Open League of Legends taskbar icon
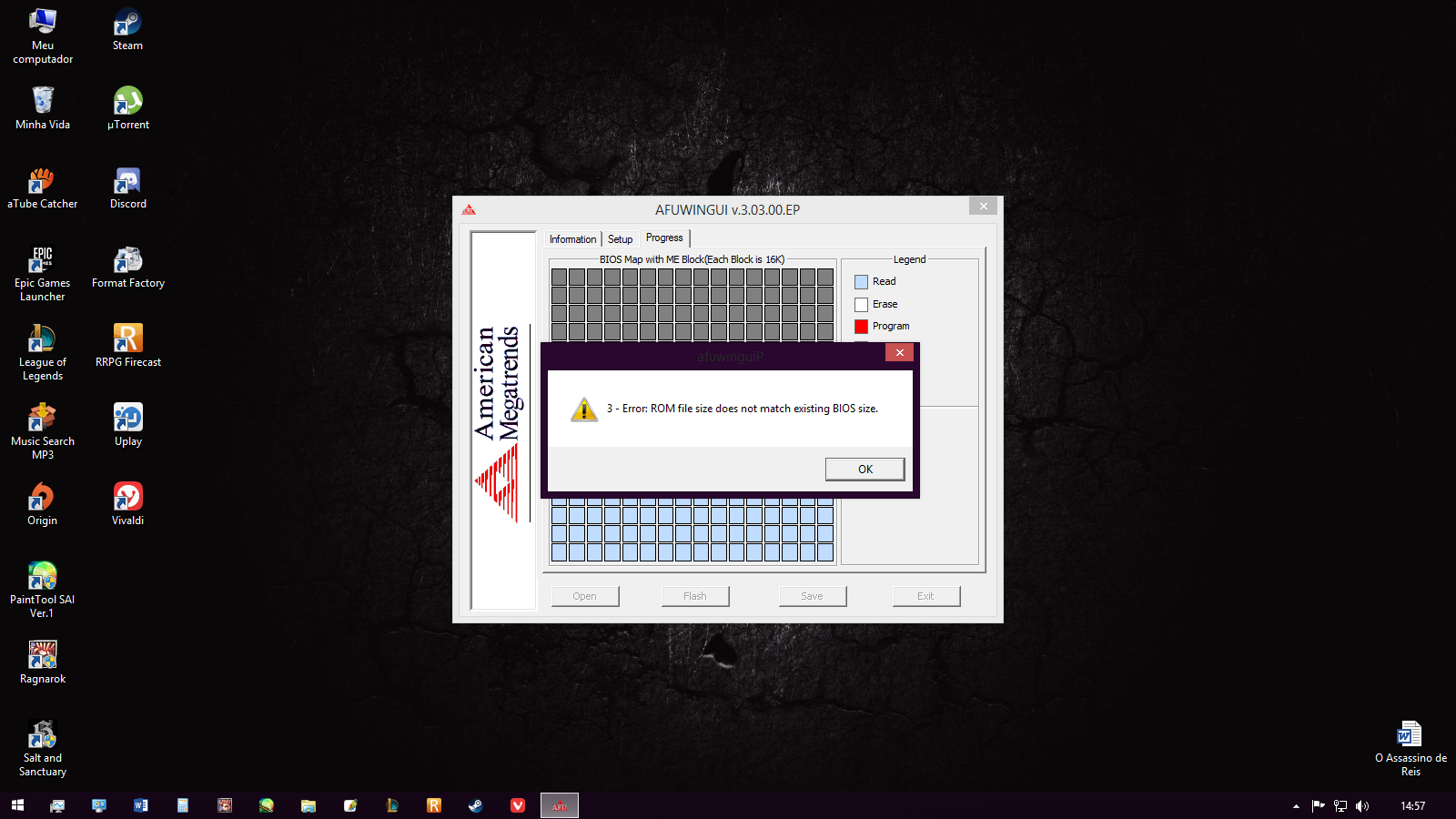1456x819 pixels. 392,805
